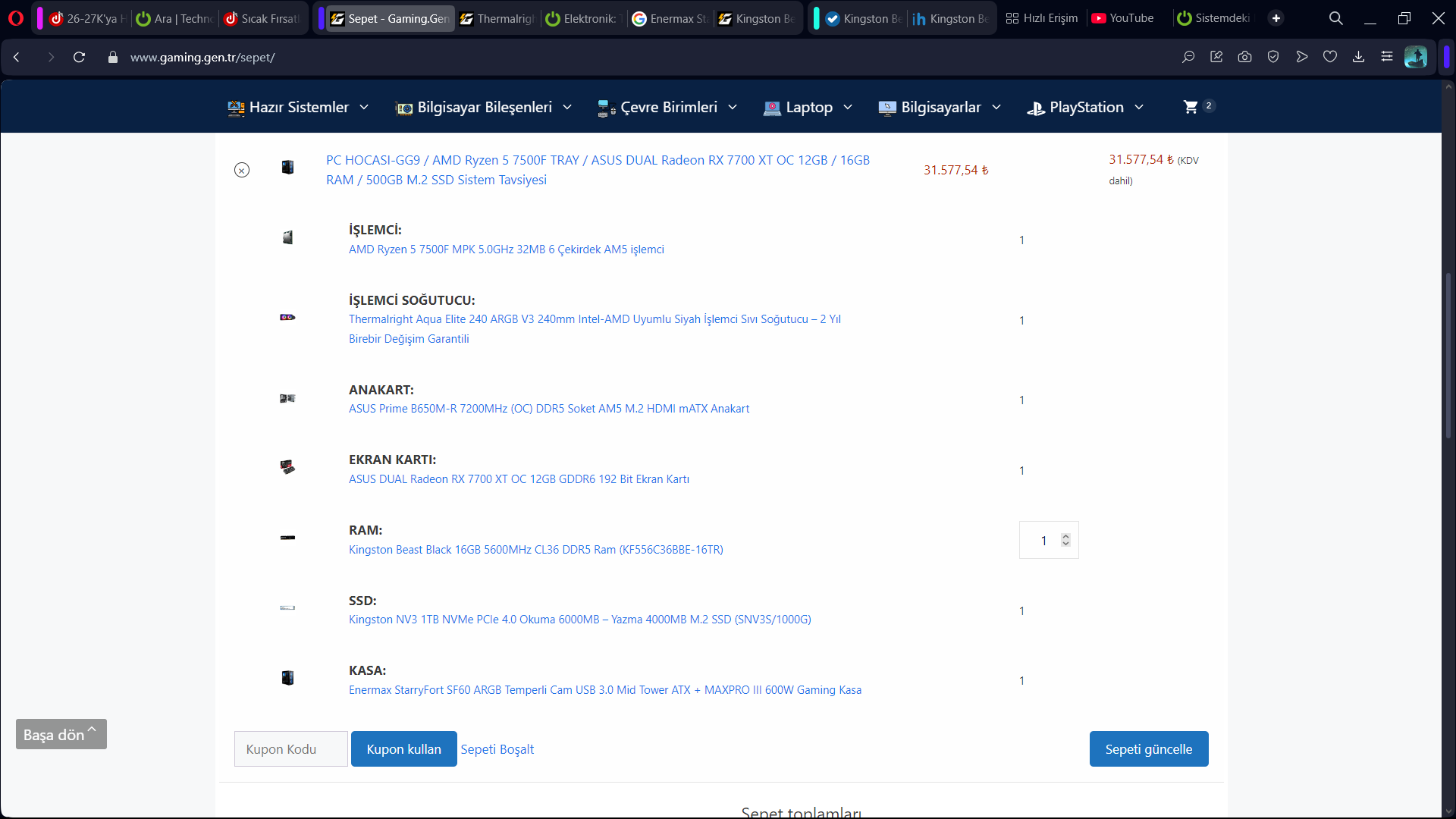Viewport: 1456px width, 819px height.
Task: Open the Opera easy setup icon
Action: tap(1386, 57)
